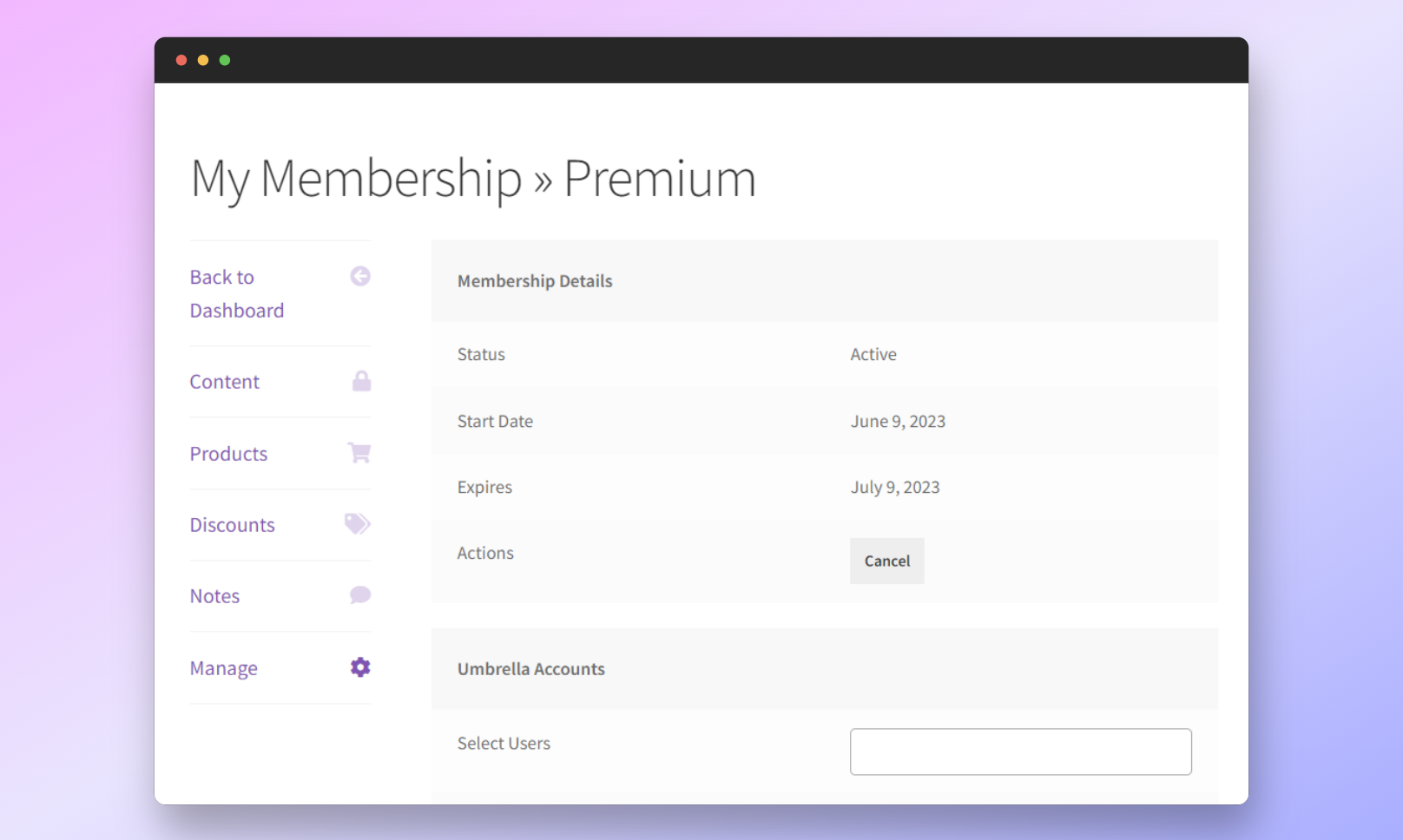Click the Expires label

(484, 488)
